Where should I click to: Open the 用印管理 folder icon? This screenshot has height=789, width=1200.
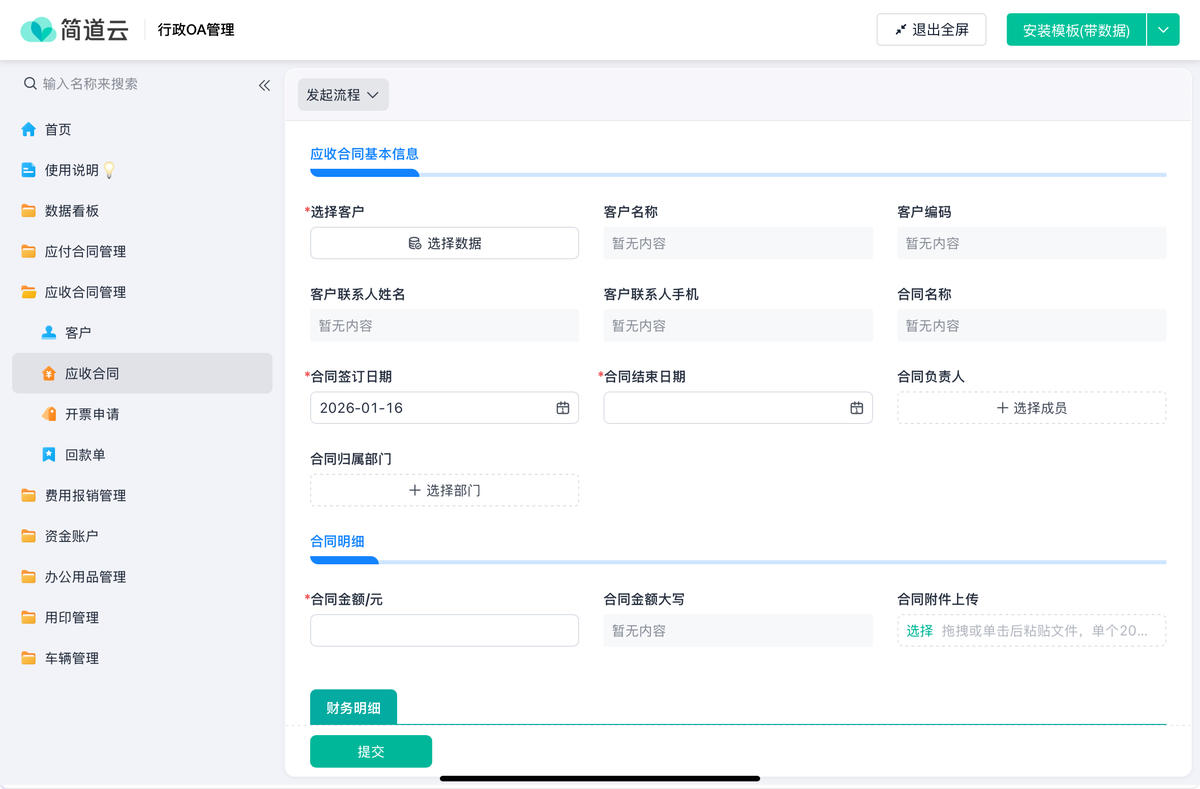[x=30, y=617]
